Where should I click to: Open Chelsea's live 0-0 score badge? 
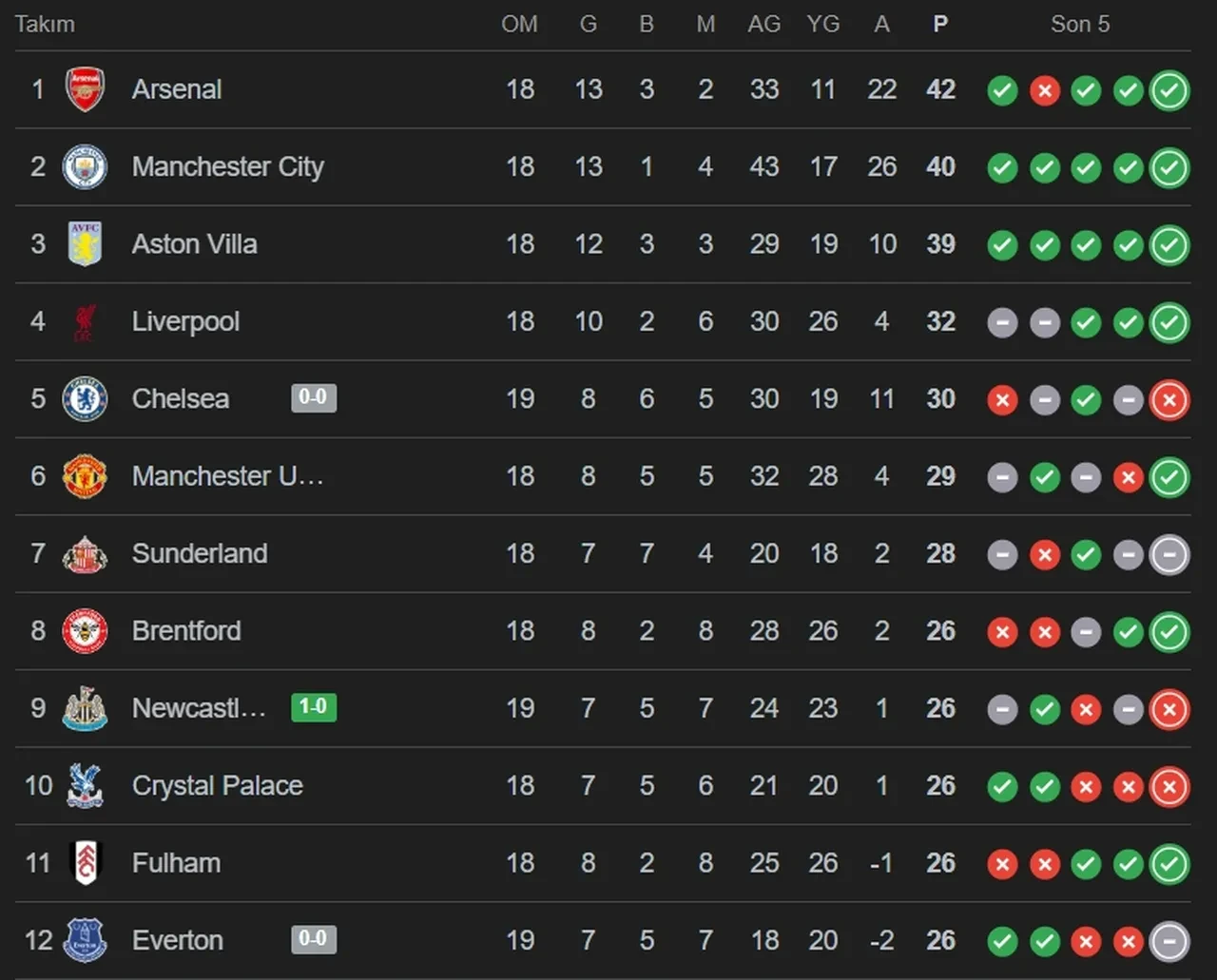pos(314,397)
